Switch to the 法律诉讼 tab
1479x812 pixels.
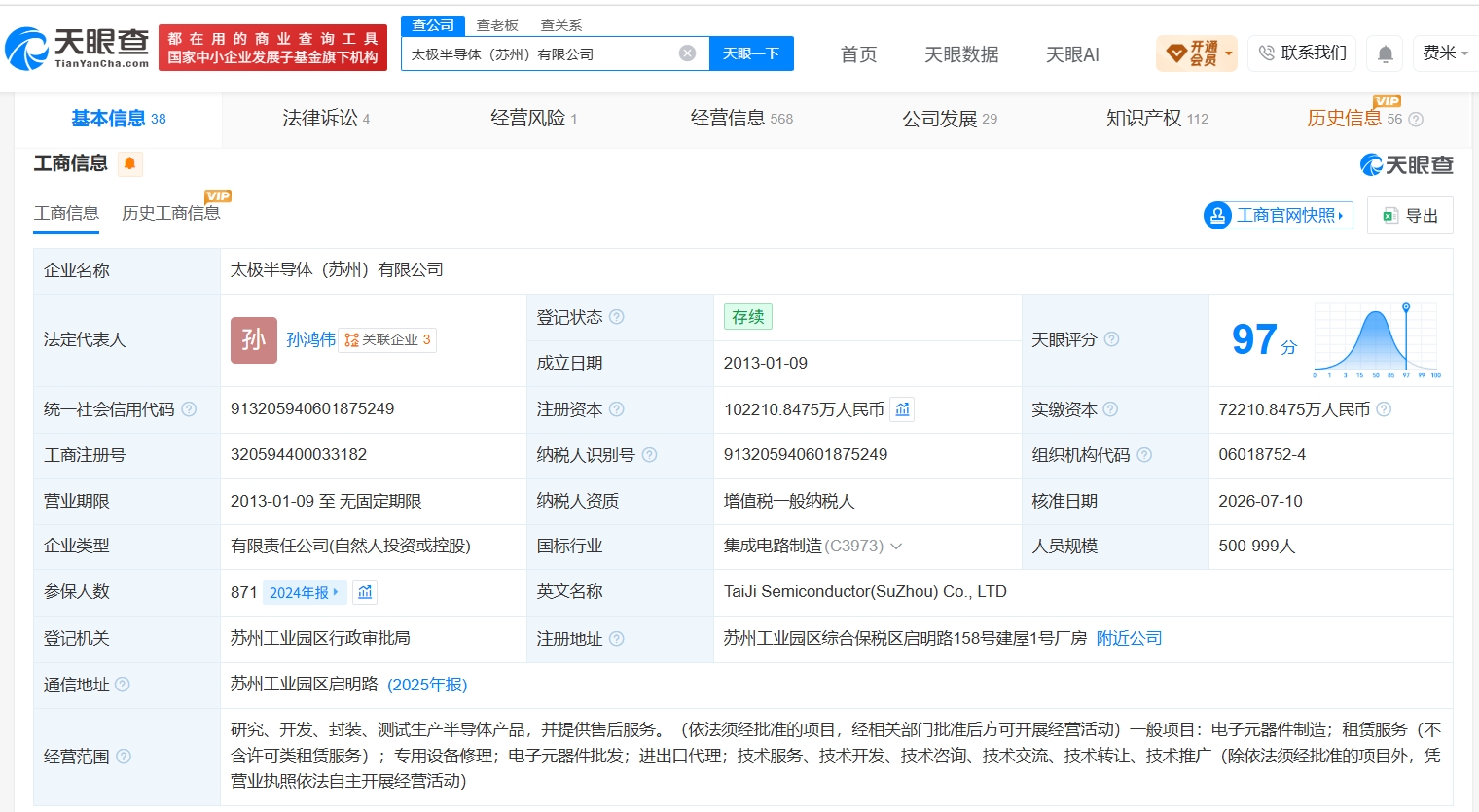(x=326, y=119)
